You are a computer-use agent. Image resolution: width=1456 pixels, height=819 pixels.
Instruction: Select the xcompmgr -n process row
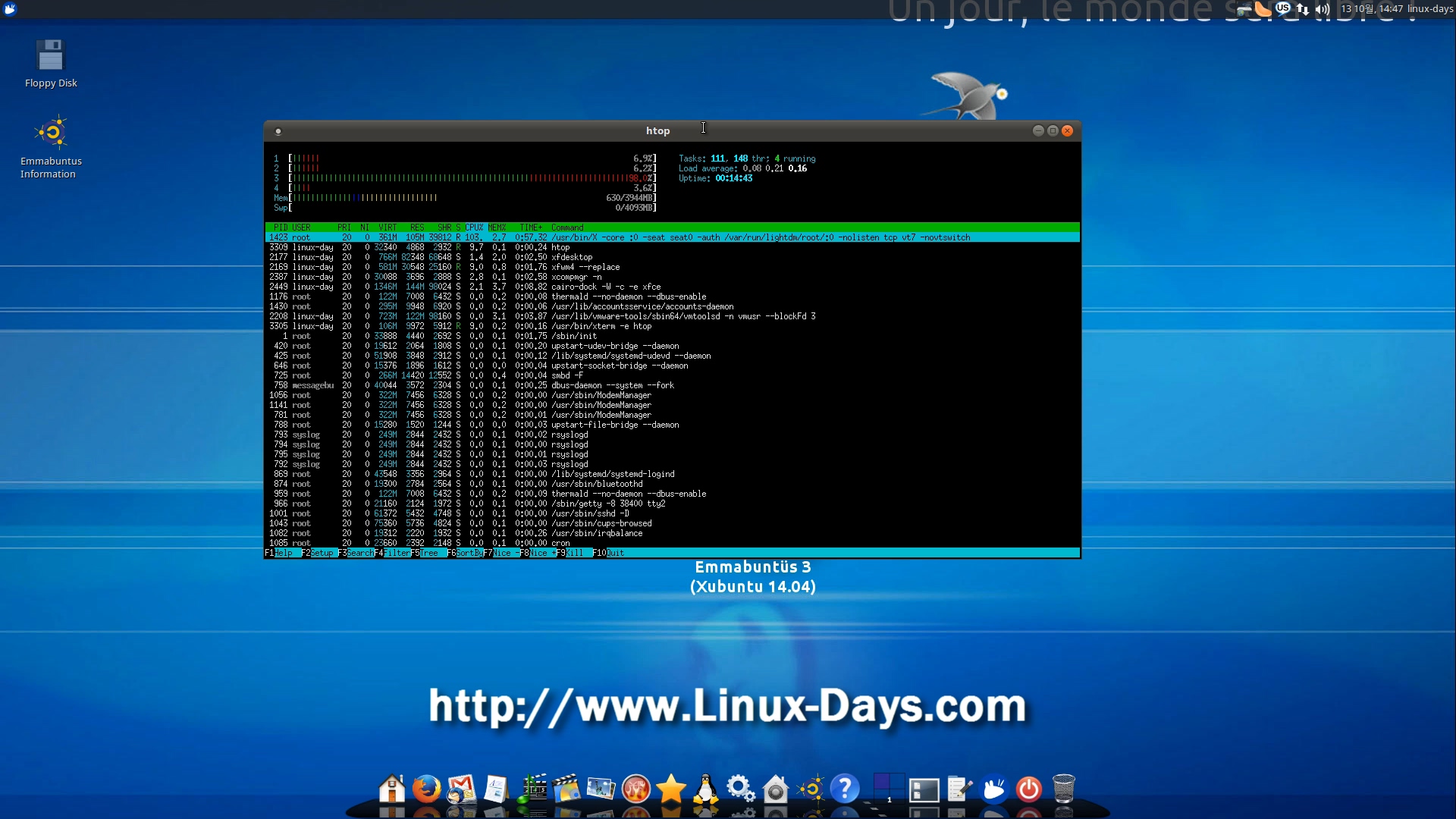tap(672, 277)
